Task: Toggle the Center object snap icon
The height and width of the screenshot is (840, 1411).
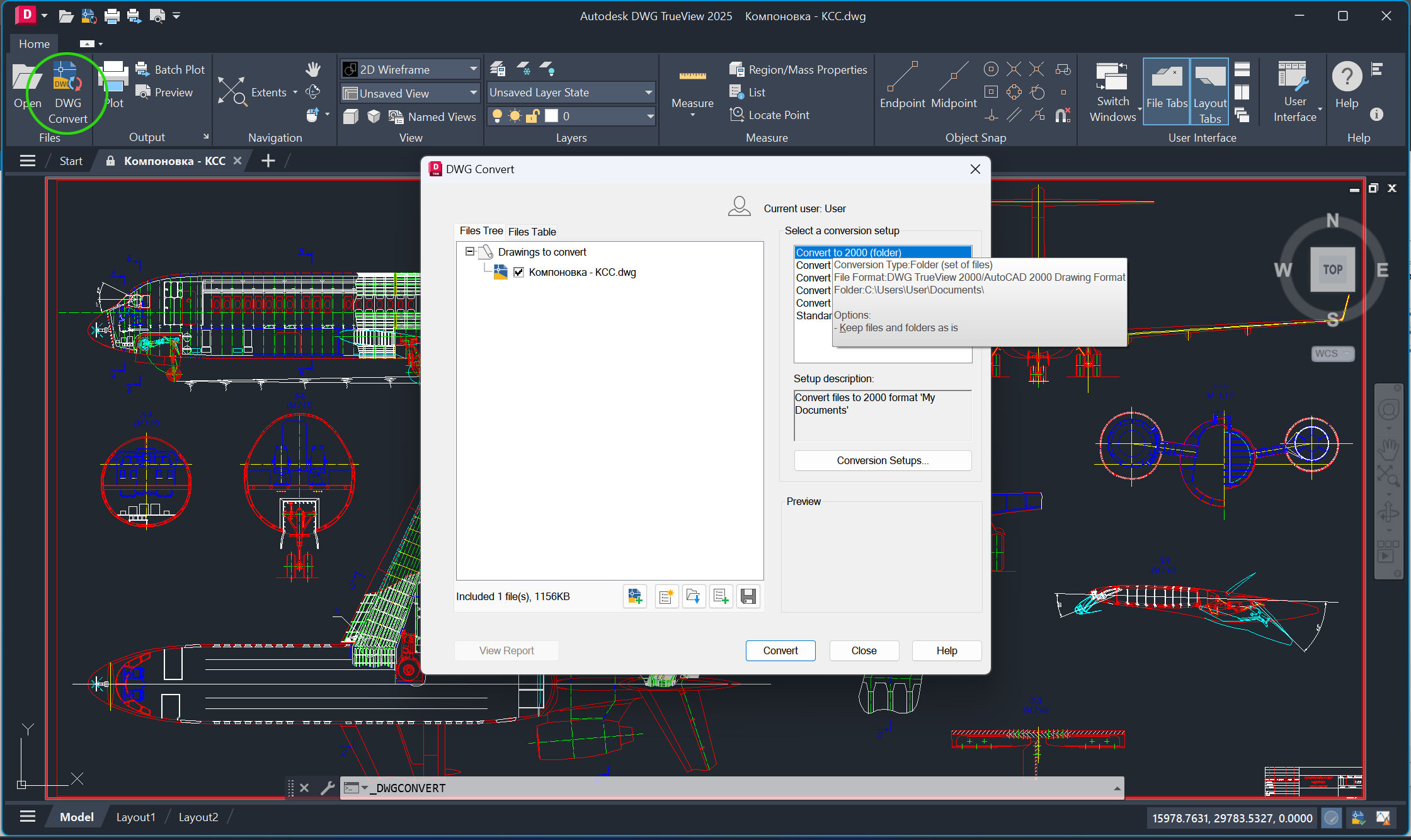Action: (991, 69)
